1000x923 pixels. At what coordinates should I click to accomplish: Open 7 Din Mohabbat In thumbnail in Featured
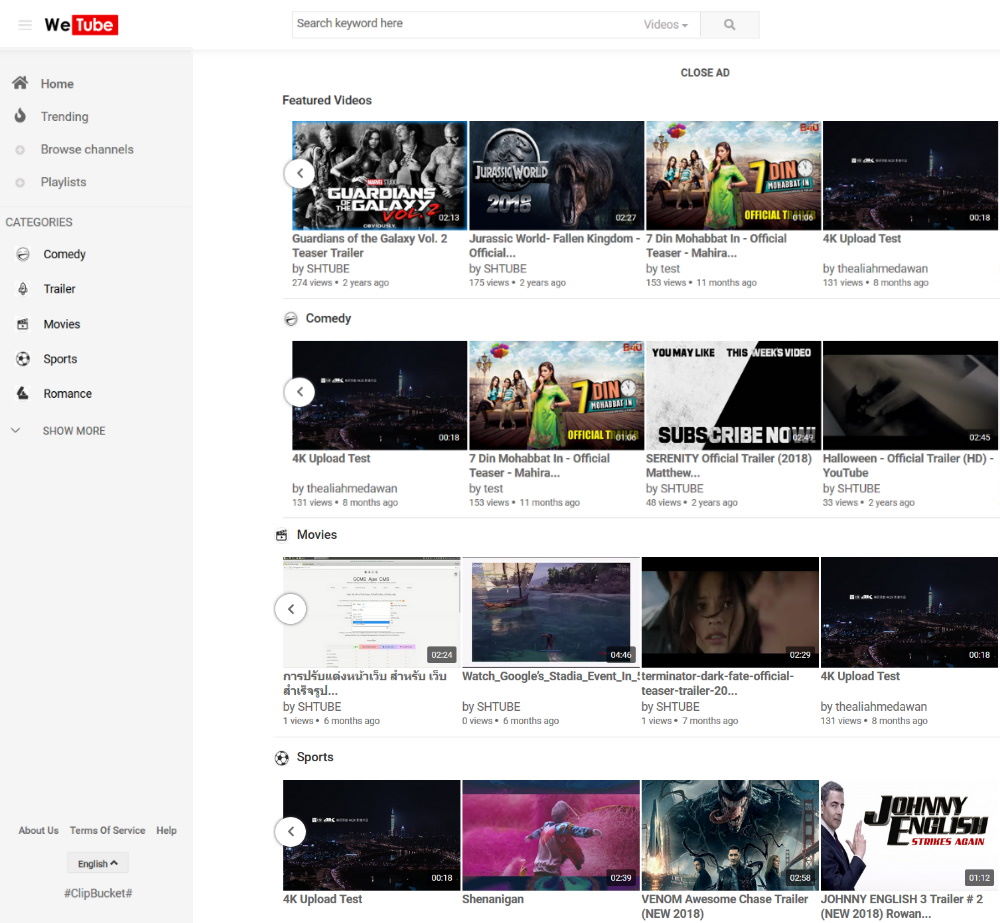click(x=733, y=175)
